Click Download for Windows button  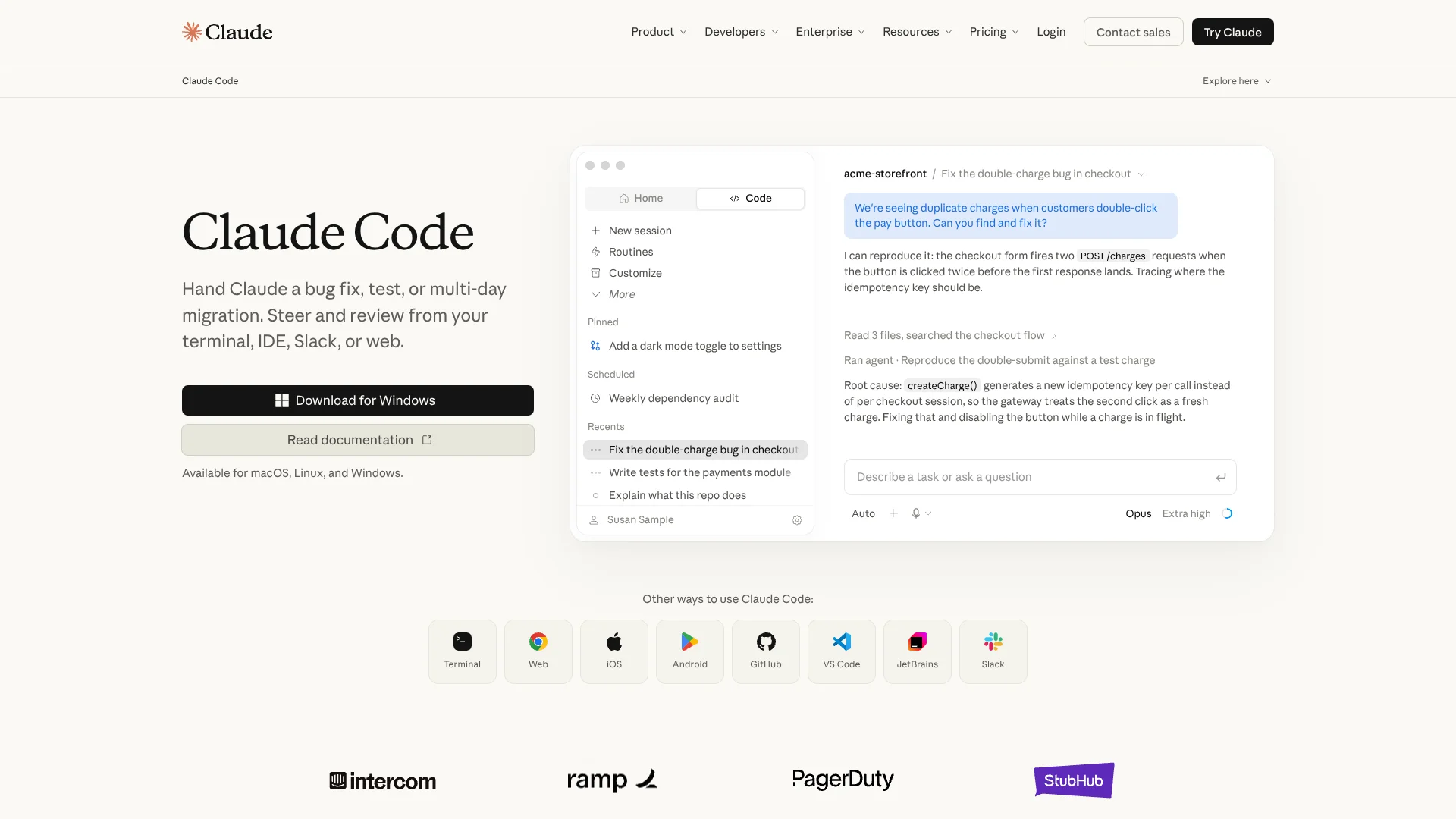pyautogui.click(x=358, y=400)
